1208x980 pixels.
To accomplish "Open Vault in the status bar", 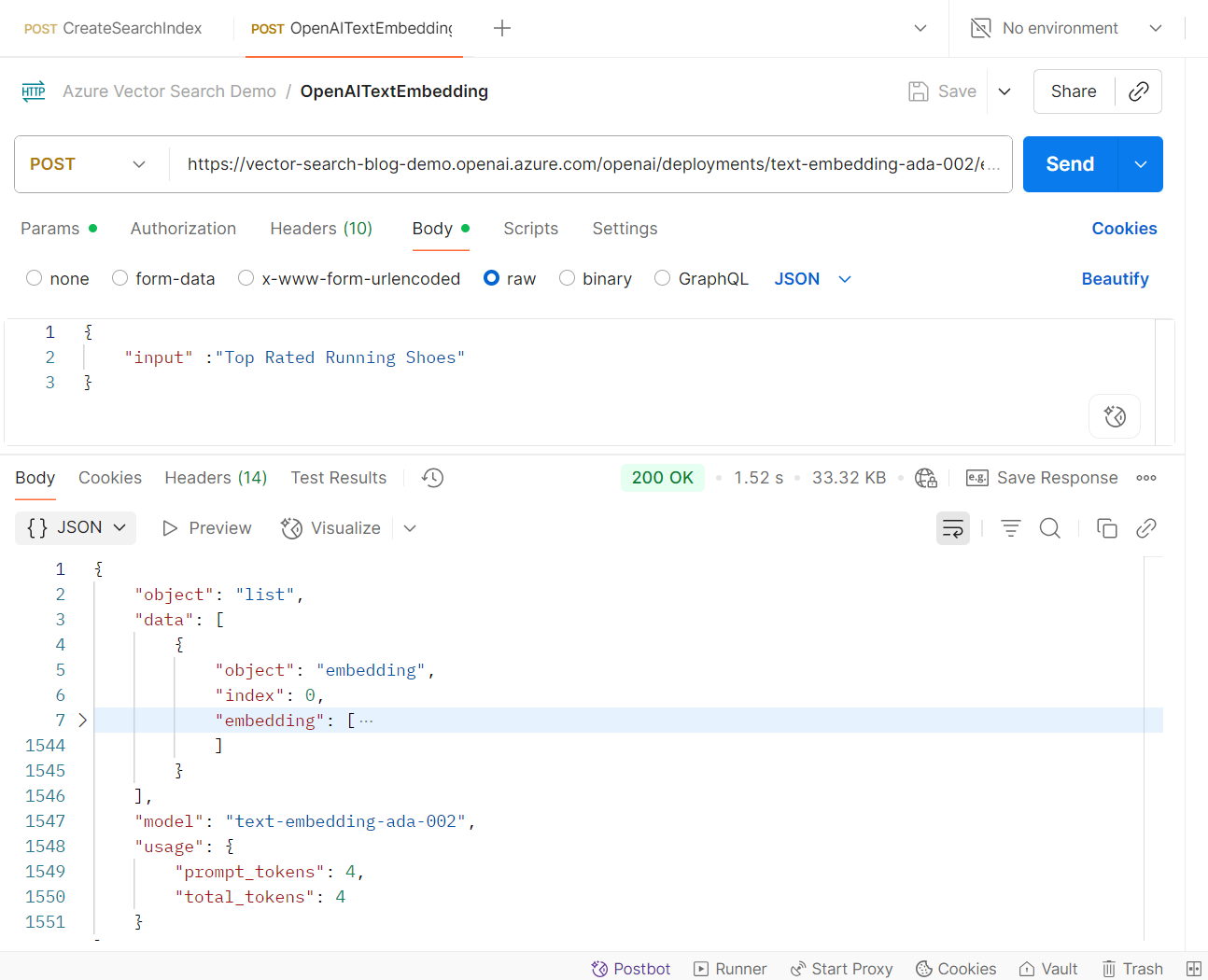I will tap(1048, 969).
